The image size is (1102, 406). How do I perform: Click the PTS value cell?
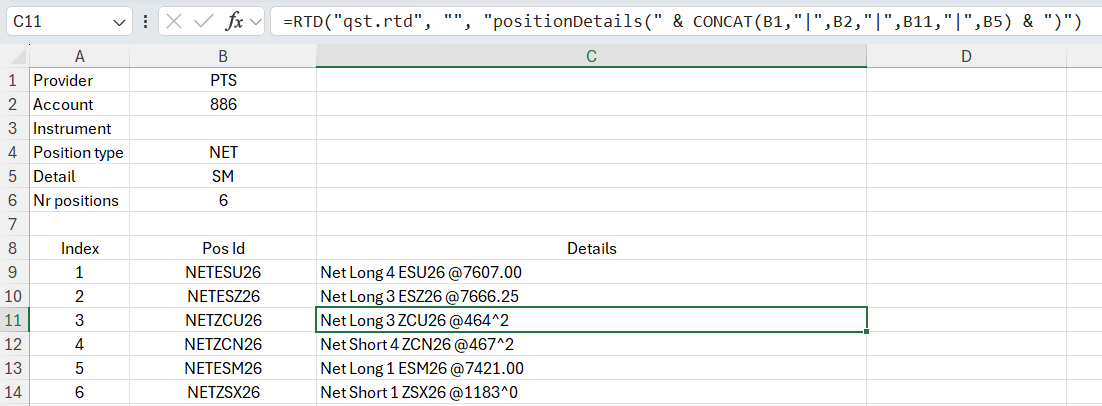pyautogui.click(x=223, y=81)
